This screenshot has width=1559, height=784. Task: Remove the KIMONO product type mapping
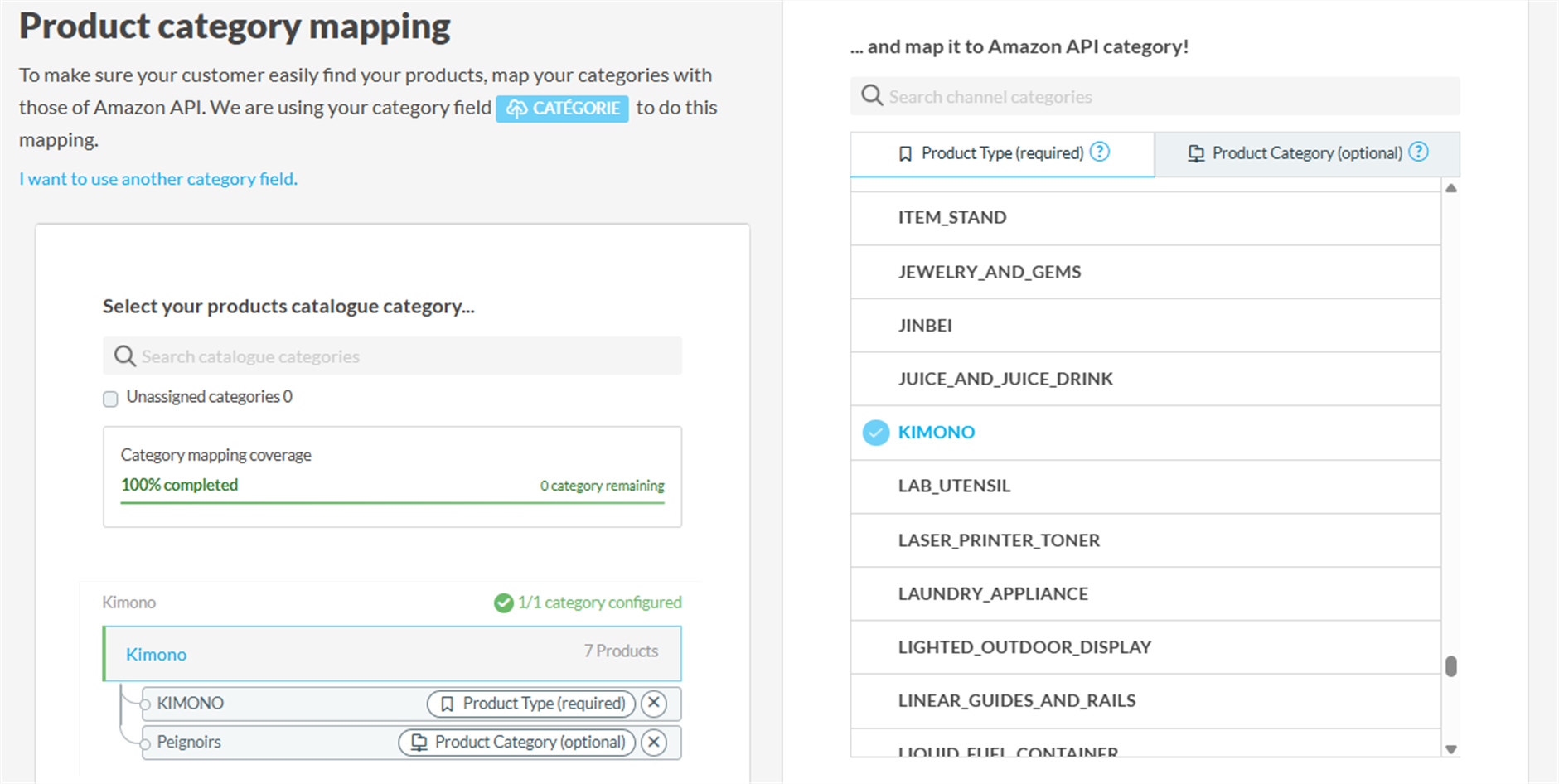(654, 704)
